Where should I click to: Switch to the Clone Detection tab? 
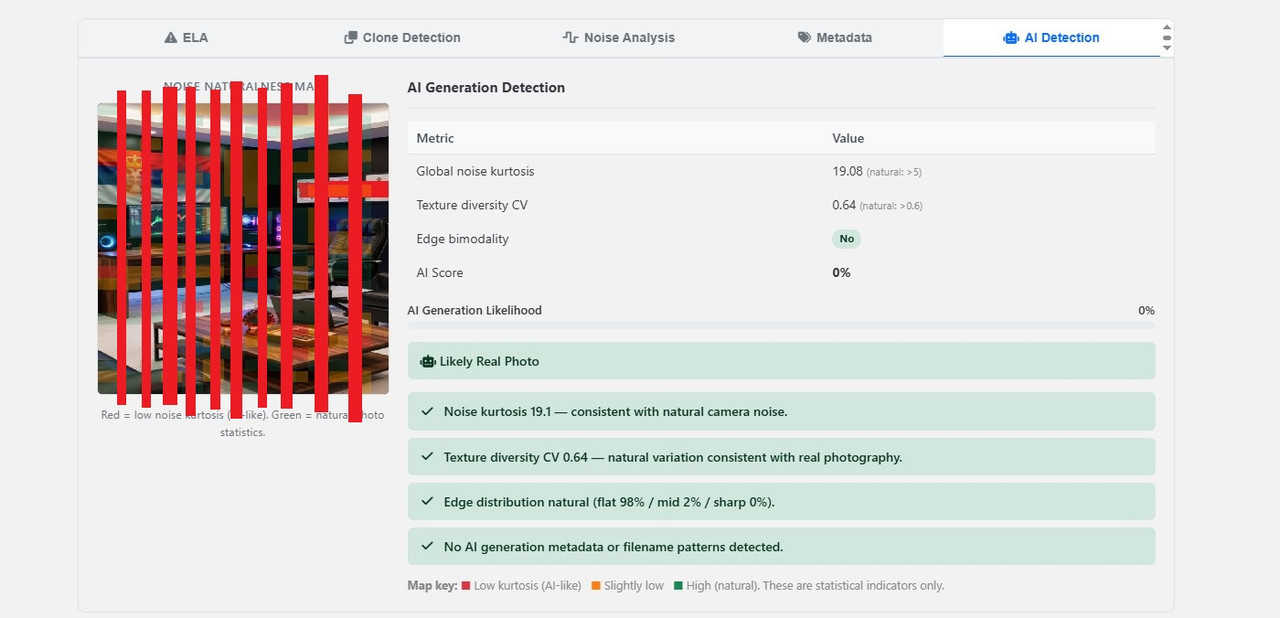(x=402, y=38)
